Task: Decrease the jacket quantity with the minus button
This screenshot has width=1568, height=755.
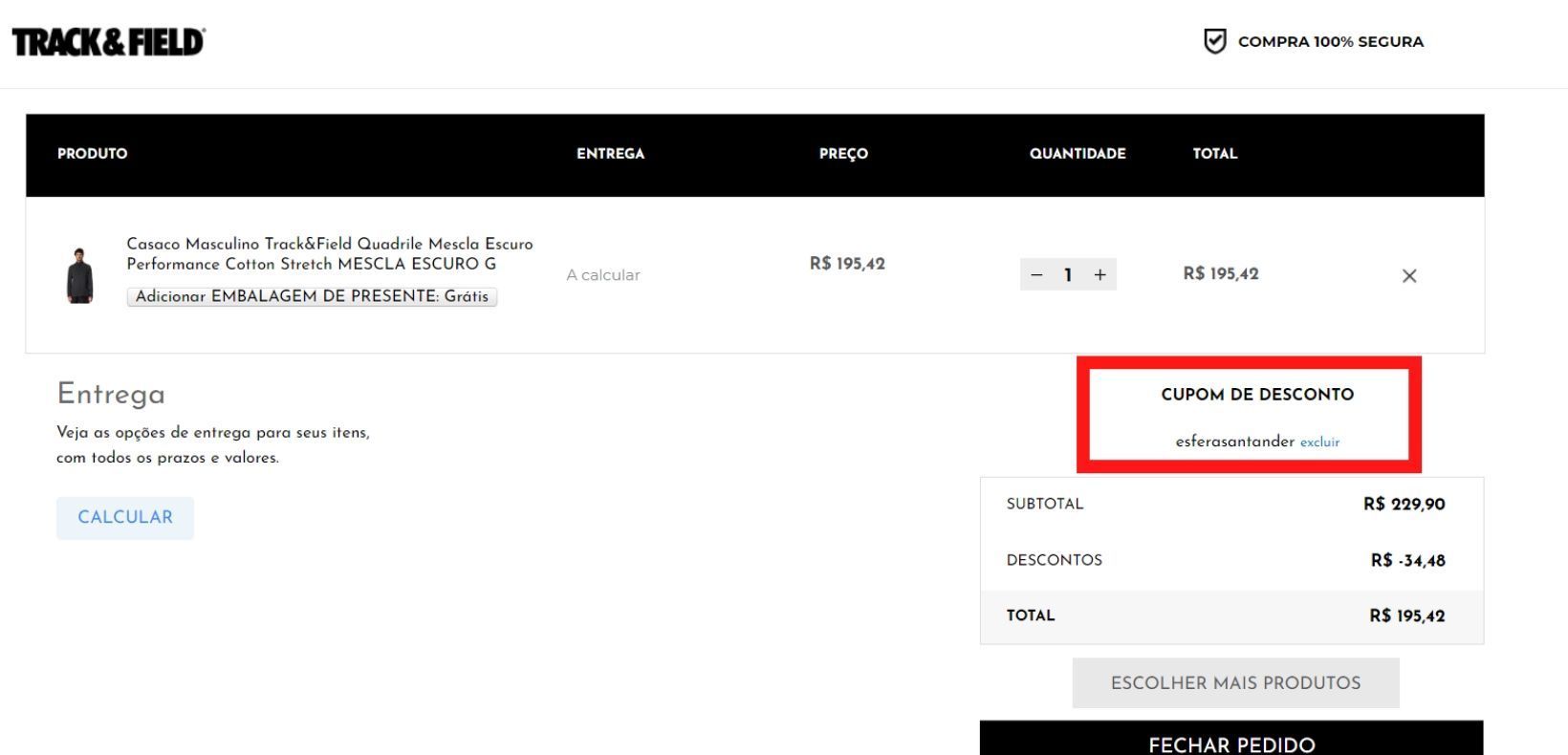Action: click(1036, 275)
